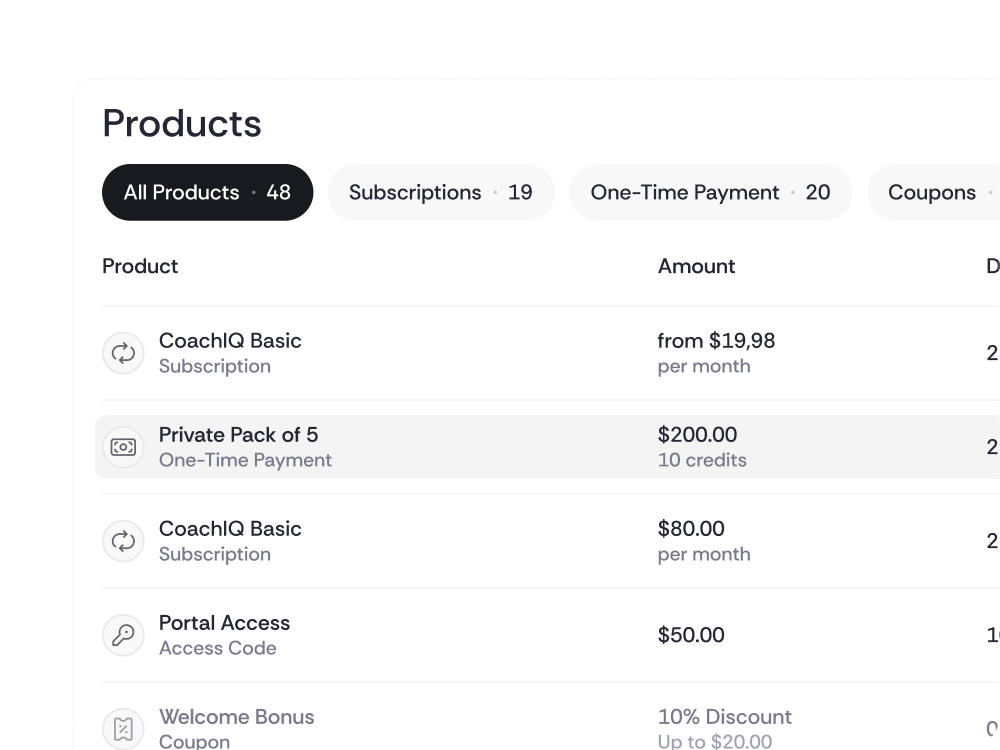Sort by the Amount column header

pos(696,266)
